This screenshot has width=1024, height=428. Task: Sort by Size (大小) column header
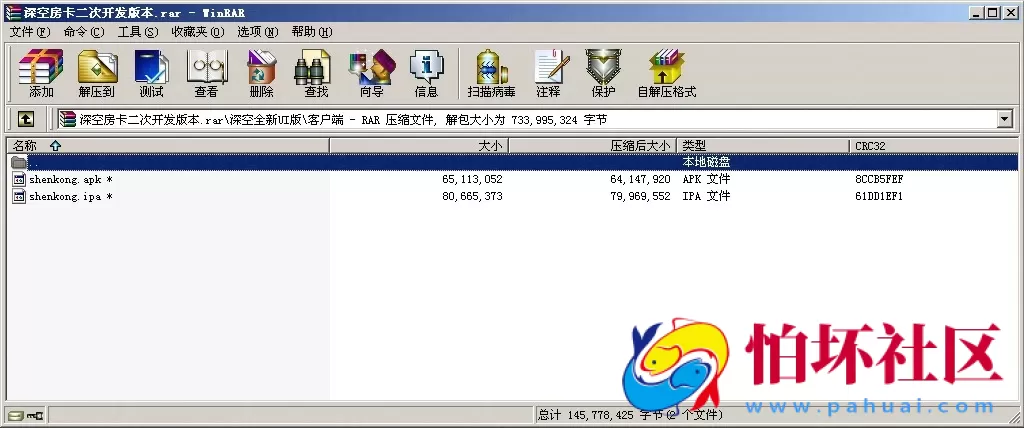[419, 146]
